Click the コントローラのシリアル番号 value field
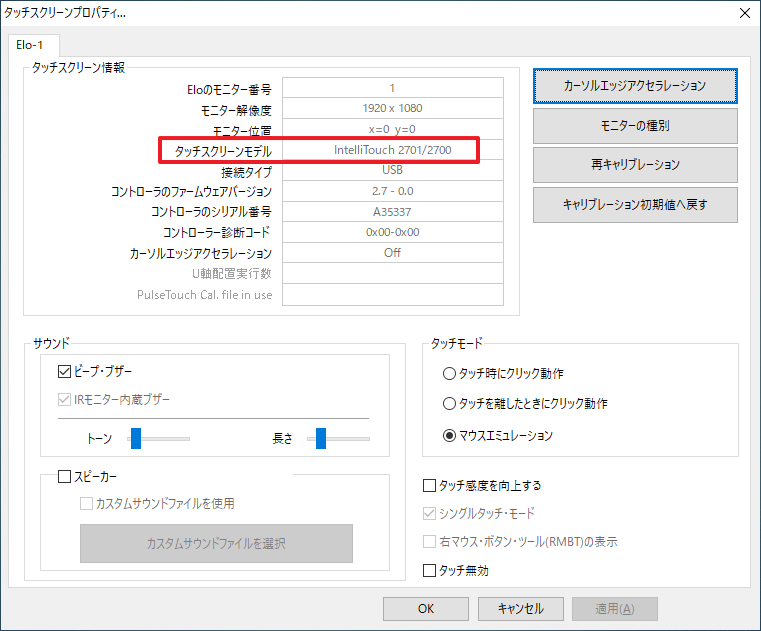This screenshot has height=631, width=761. click(x=391, y=212)
